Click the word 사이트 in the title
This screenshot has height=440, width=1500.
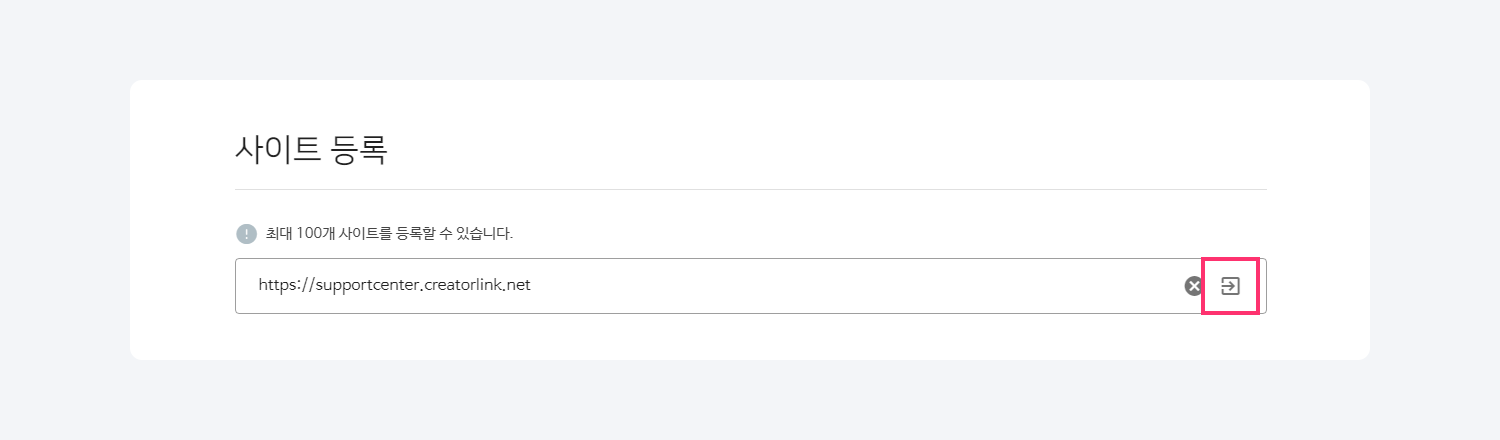(278, 149)
